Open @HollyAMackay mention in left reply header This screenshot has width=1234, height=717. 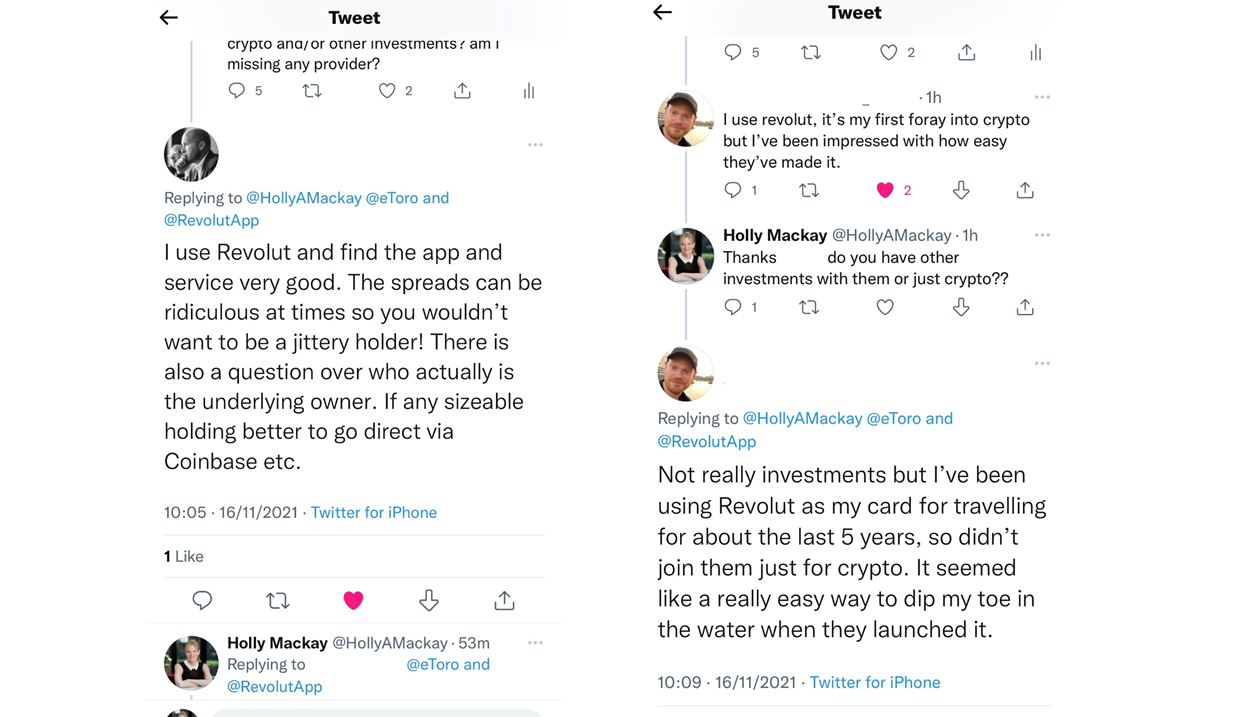coord(303,198)
